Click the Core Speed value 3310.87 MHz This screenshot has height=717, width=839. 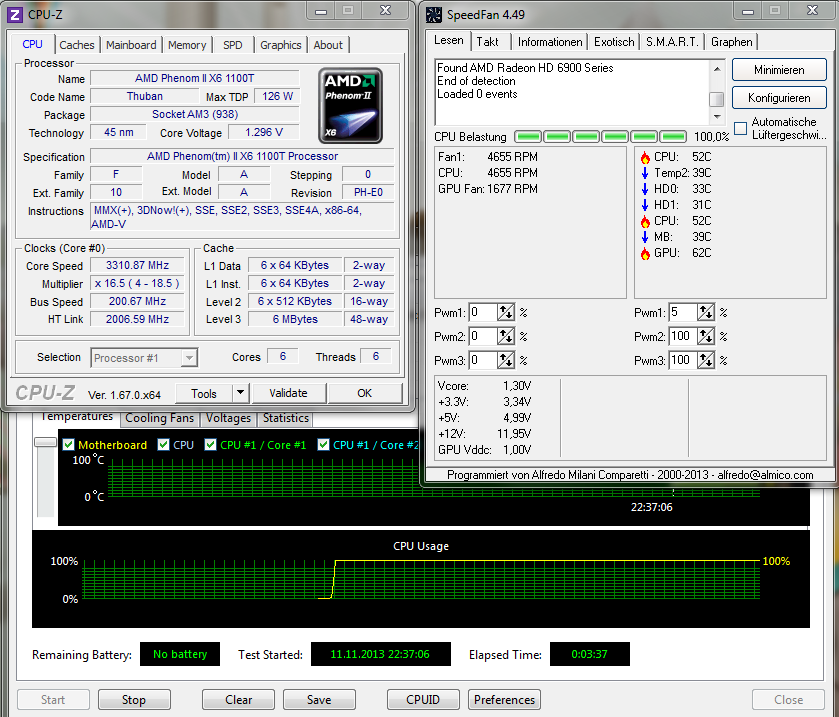pyautogui.click(x=138, y=265)
